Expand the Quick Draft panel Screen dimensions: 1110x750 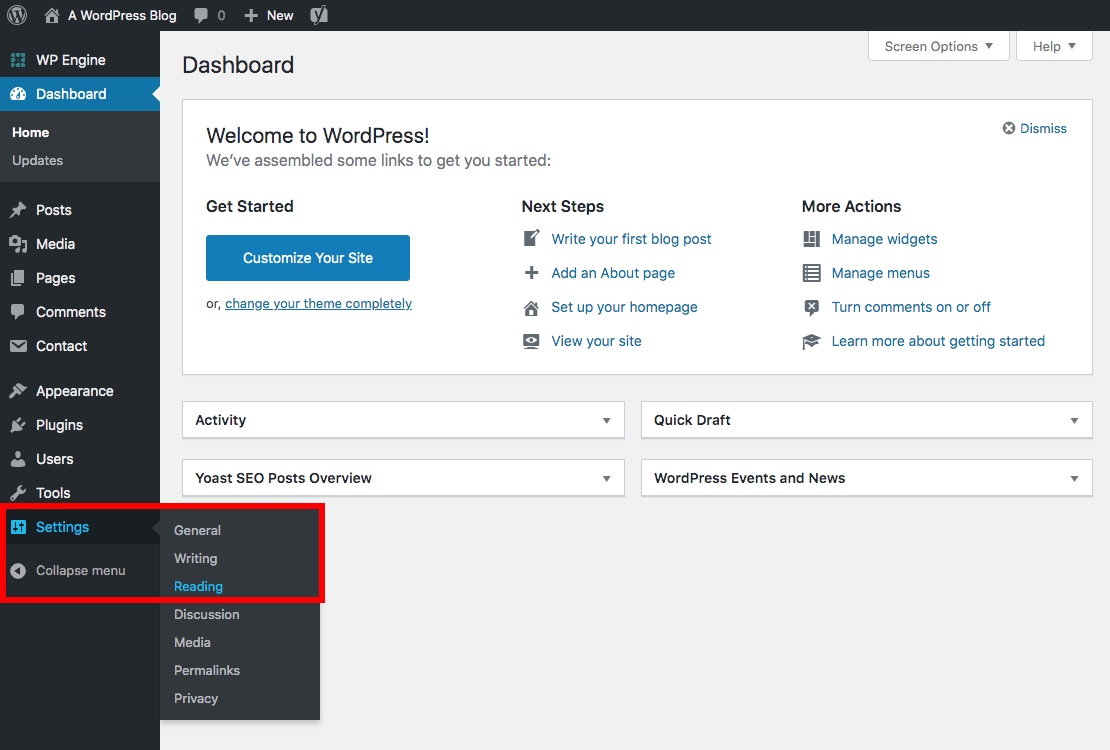[1074, 420]
